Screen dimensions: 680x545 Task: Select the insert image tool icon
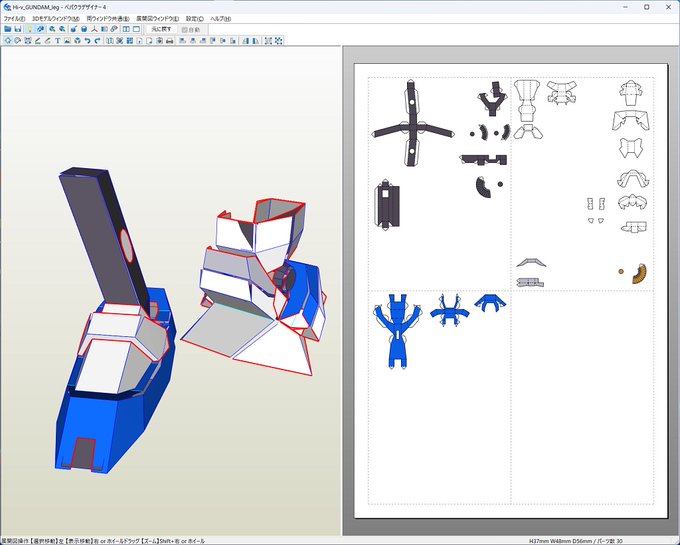67,41
